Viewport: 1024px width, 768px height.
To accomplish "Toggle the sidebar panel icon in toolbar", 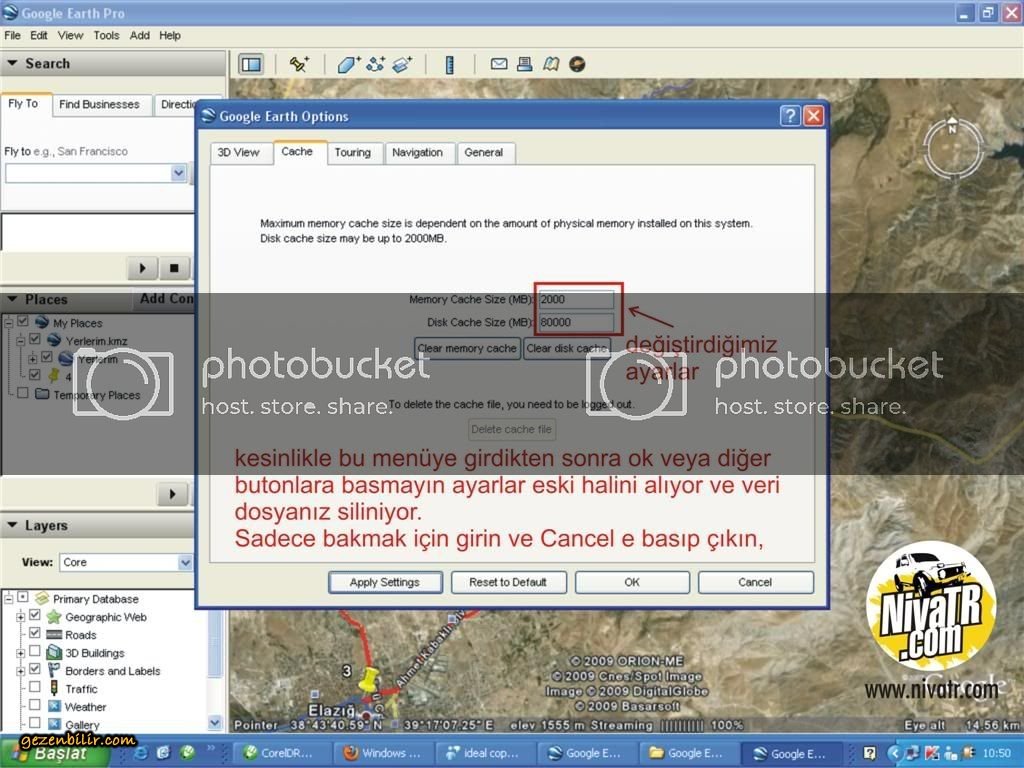I will click(x=251, y=64).
